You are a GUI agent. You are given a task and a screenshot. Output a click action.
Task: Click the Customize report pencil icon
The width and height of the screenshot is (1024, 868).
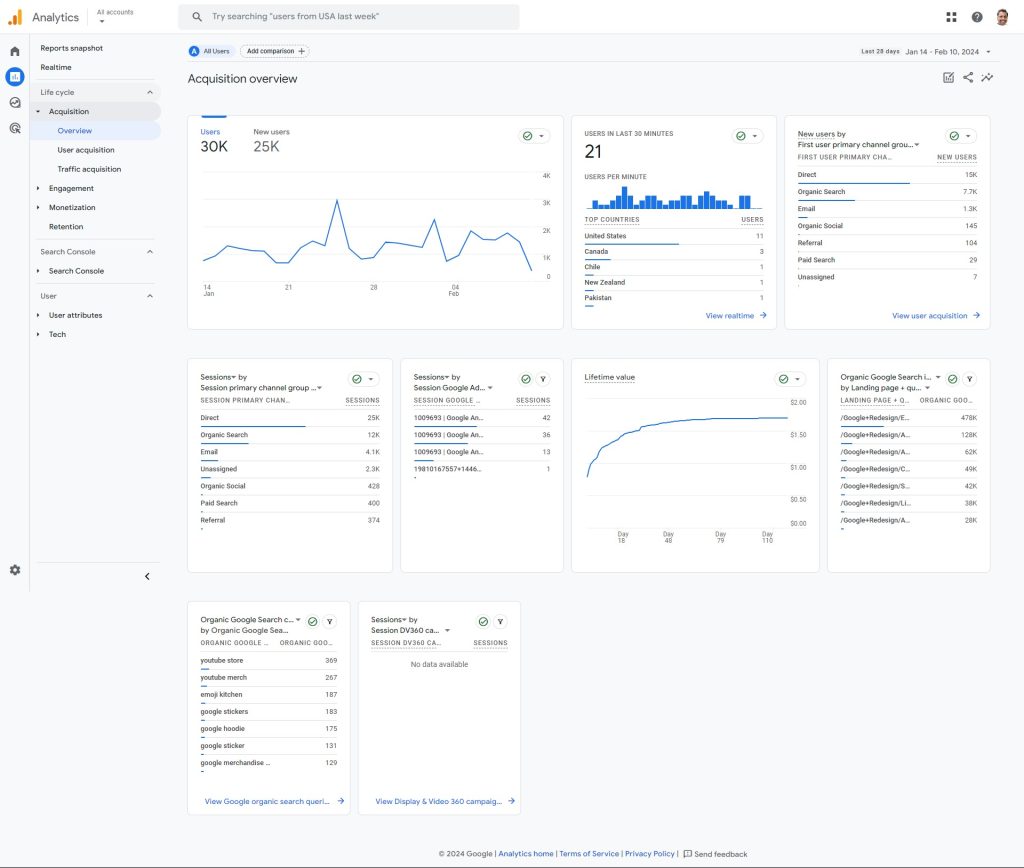pos(949,78)
